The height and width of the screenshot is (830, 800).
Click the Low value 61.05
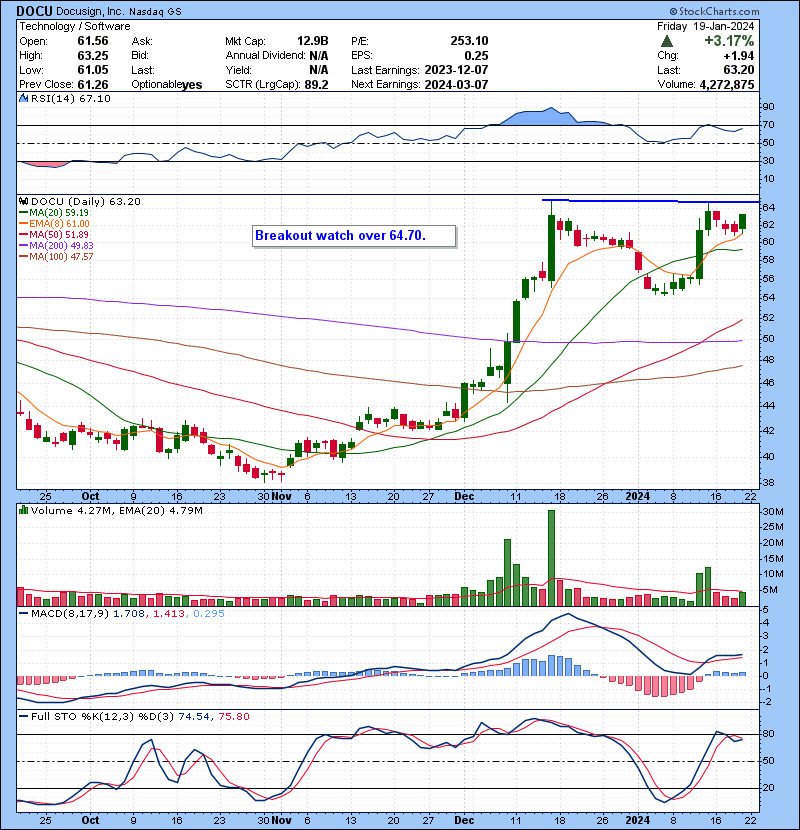click(93, 70)
